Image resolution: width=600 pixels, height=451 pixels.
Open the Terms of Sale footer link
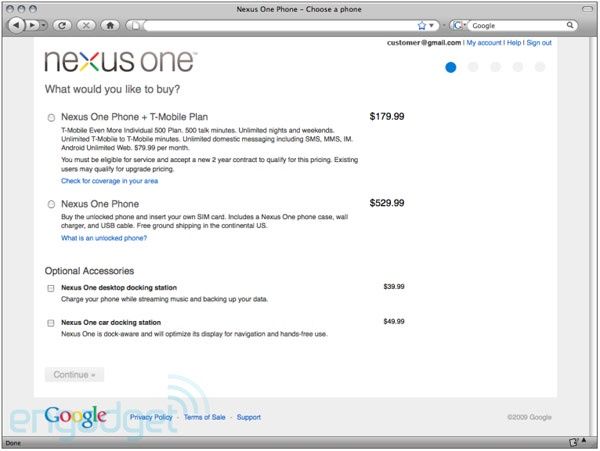204,417
